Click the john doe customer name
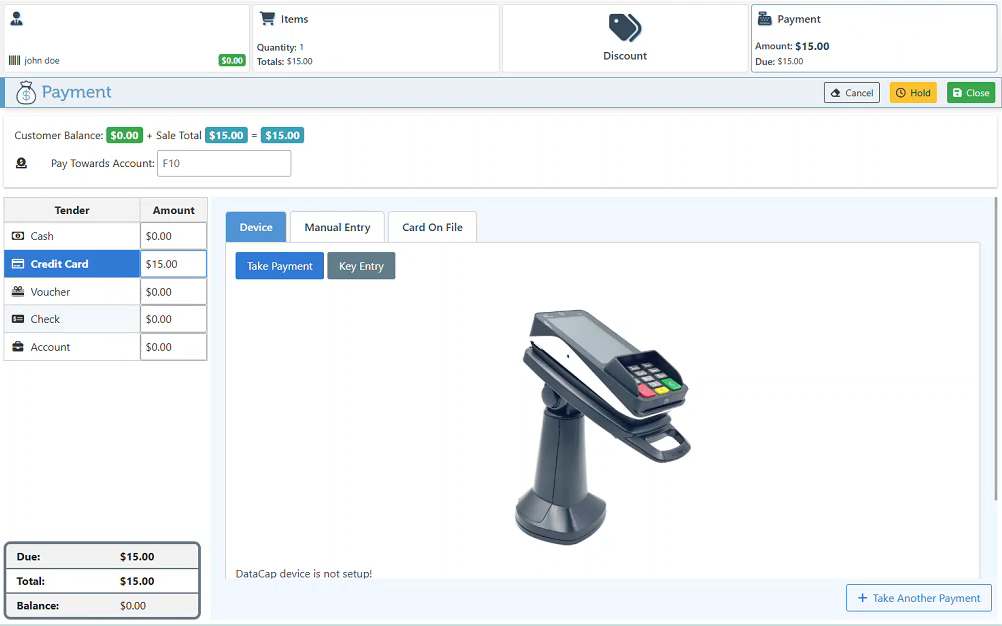Image resolution: width=1002 pixels, height=626 pixels. point(42,61)
